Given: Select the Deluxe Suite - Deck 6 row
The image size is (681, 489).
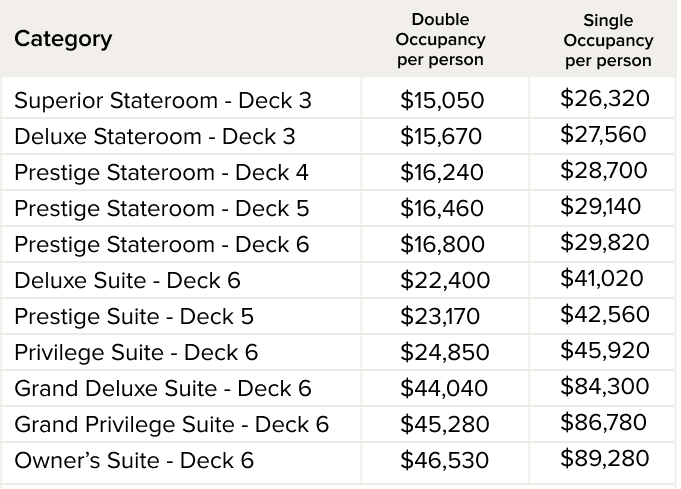Looking at the screenshot, I should (127, 281).
